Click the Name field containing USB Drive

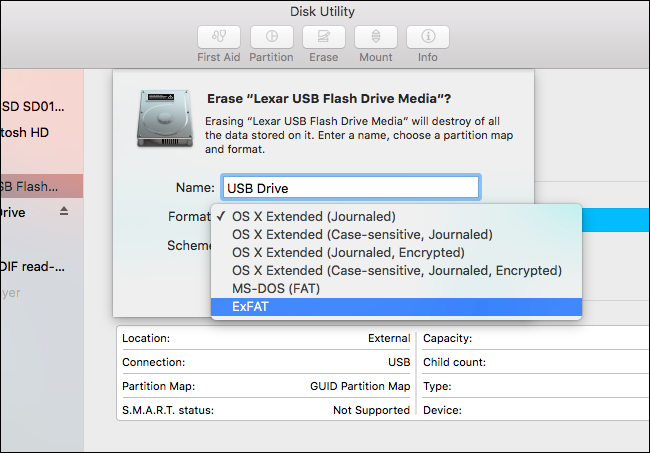point(350,187)
